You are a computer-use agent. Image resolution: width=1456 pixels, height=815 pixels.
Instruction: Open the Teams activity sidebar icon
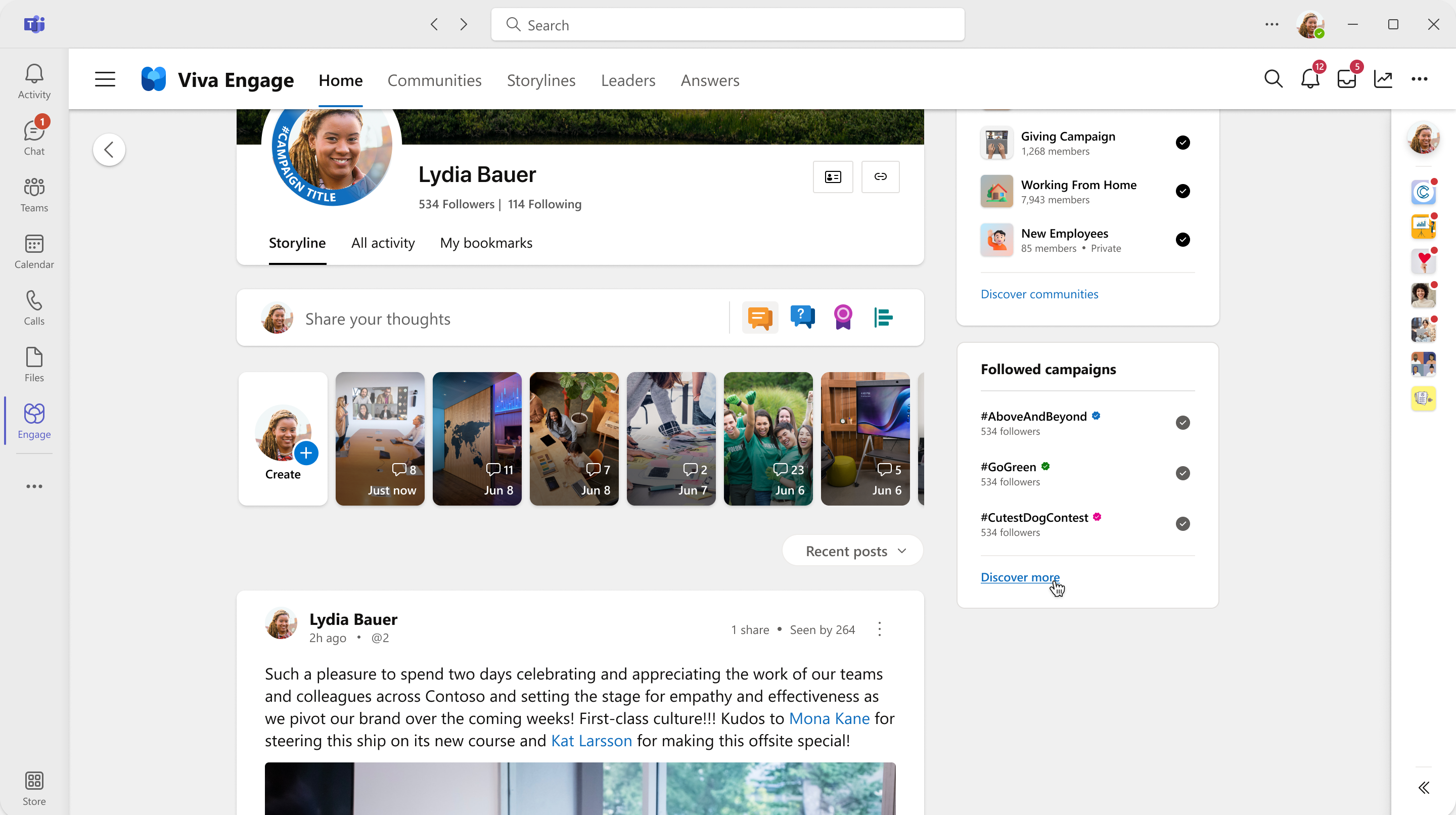(34, 80)
